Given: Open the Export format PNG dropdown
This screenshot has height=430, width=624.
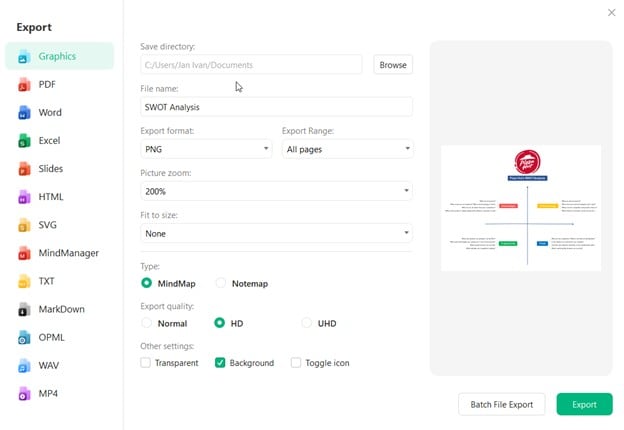Looking at the screenshot, I should pos(206,148).
